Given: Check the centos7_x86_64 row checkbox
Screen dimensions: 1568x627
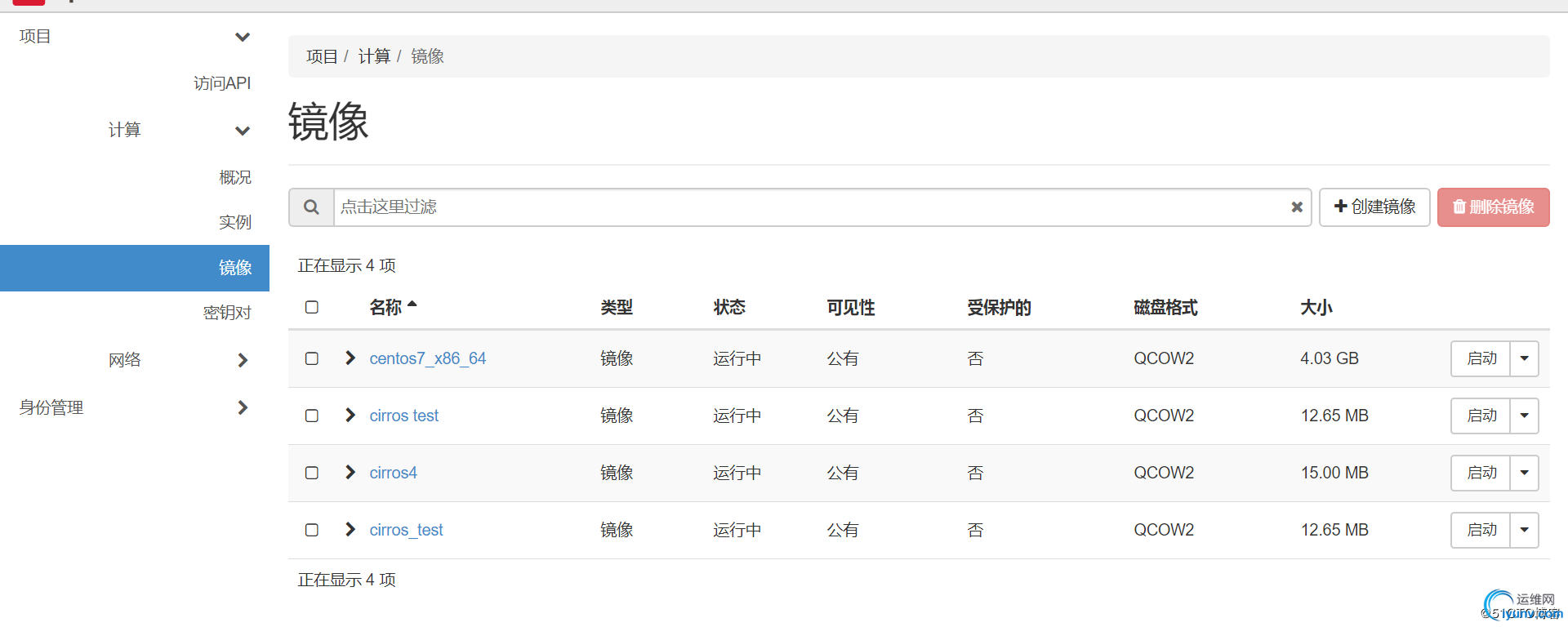Looking at the screenshot, I should point(311,358).
